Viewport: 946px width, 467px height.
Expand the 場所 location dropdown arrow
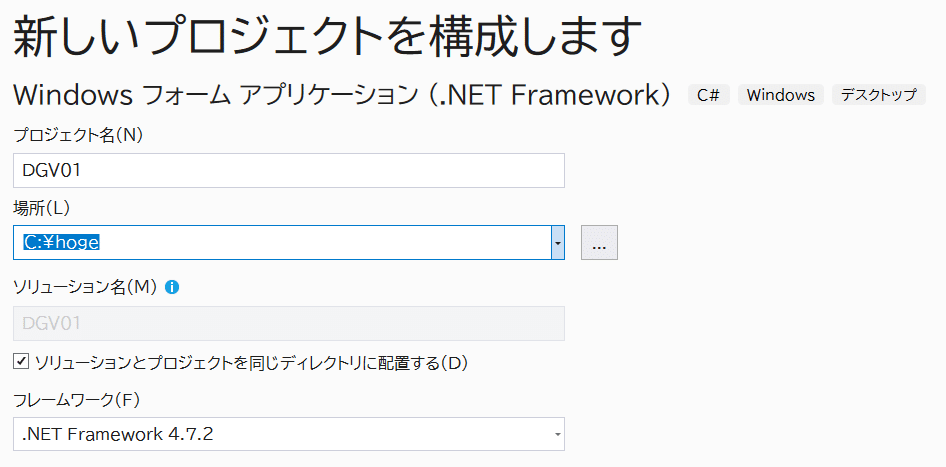click(x=558, y=243)
